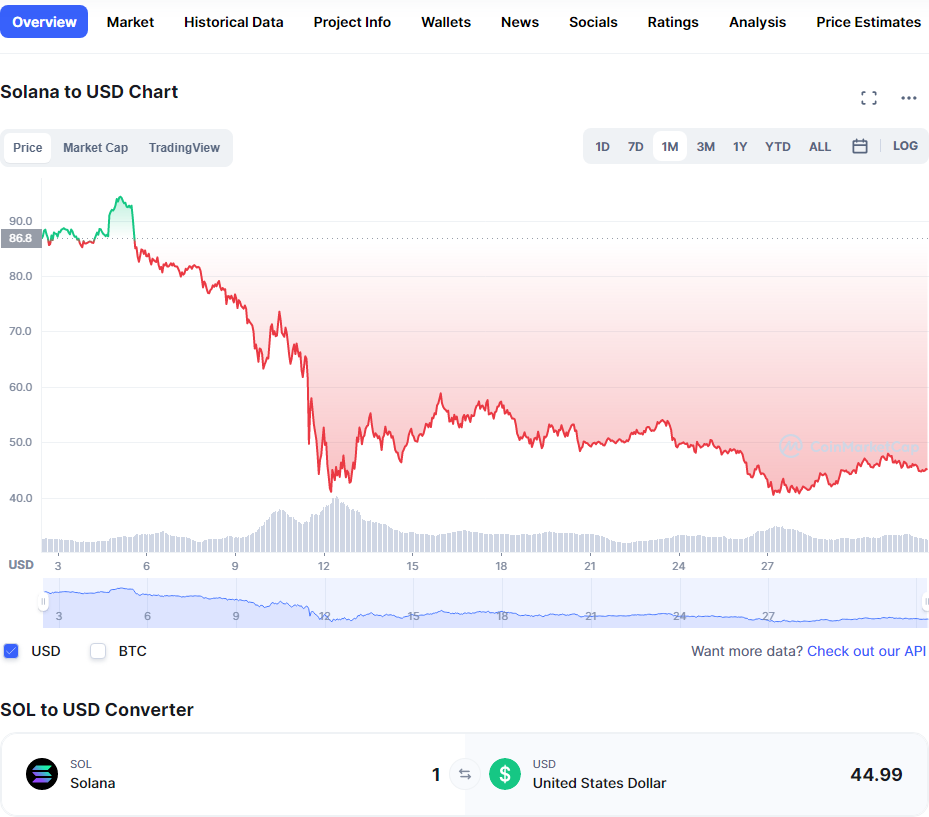Click the SOL to USD Converter heading
The height and width of the screenshot is (817, 929).
97,710
